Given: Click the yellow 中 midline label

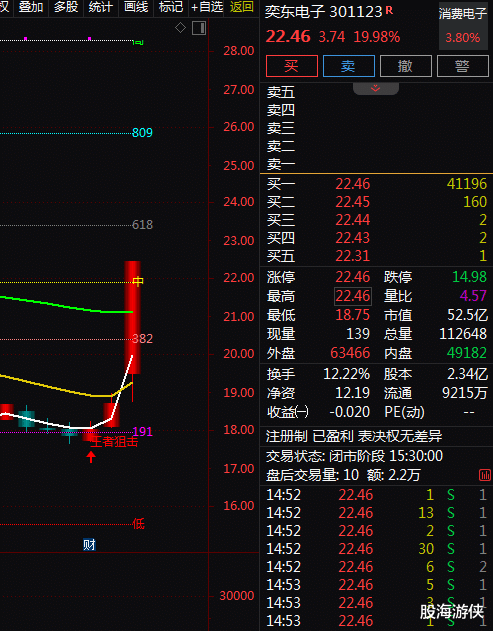Looking at the screenshot, I should (x=138, y=281).
